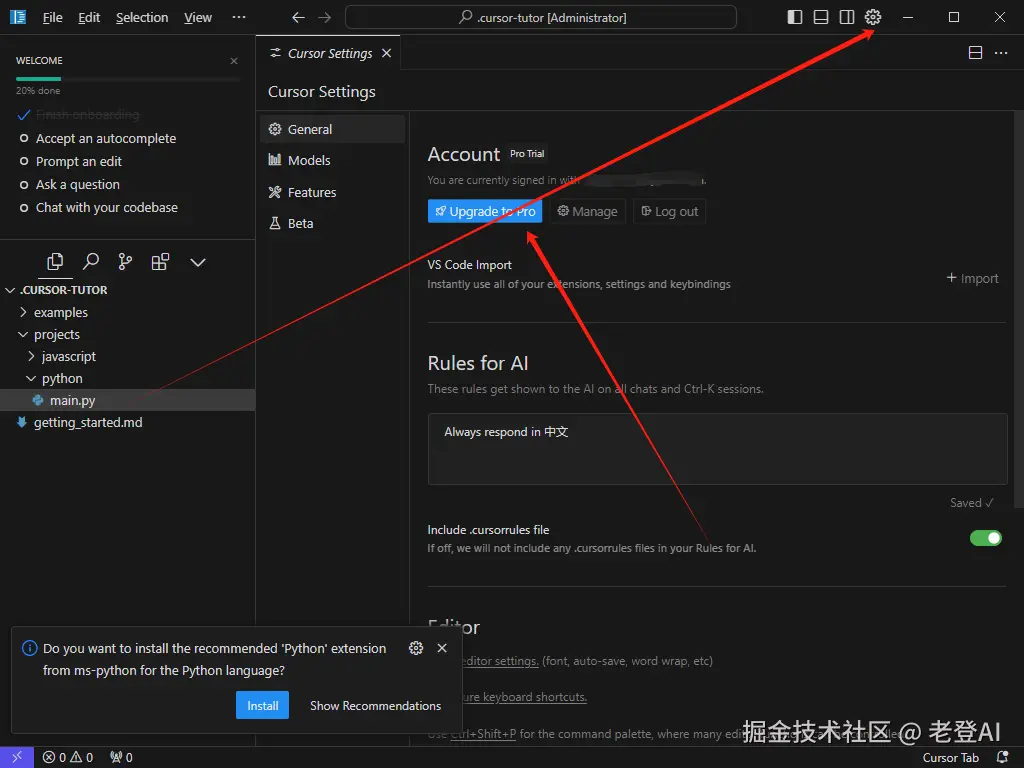Screen dimensions: 1024x768
Task: Go back with navigation arrow
Action: coord(298,18)
